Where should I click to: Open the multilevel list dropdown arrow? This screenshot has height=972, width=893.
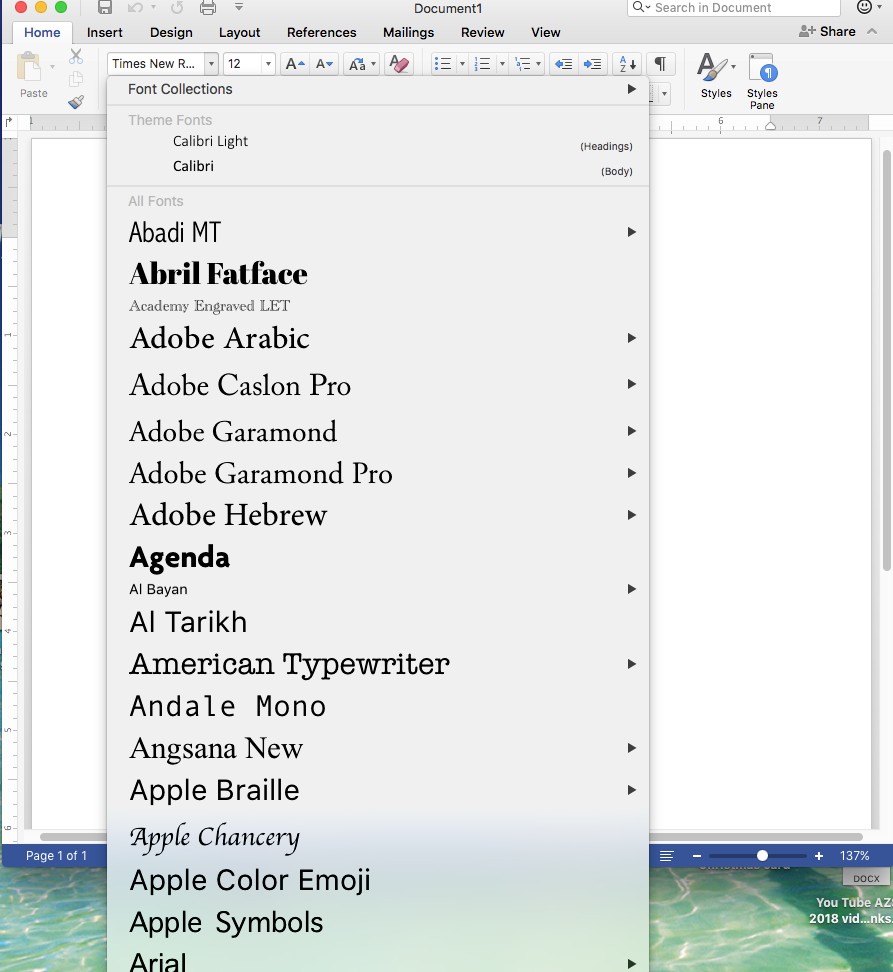pyautogui.click(x=539, y=64)
